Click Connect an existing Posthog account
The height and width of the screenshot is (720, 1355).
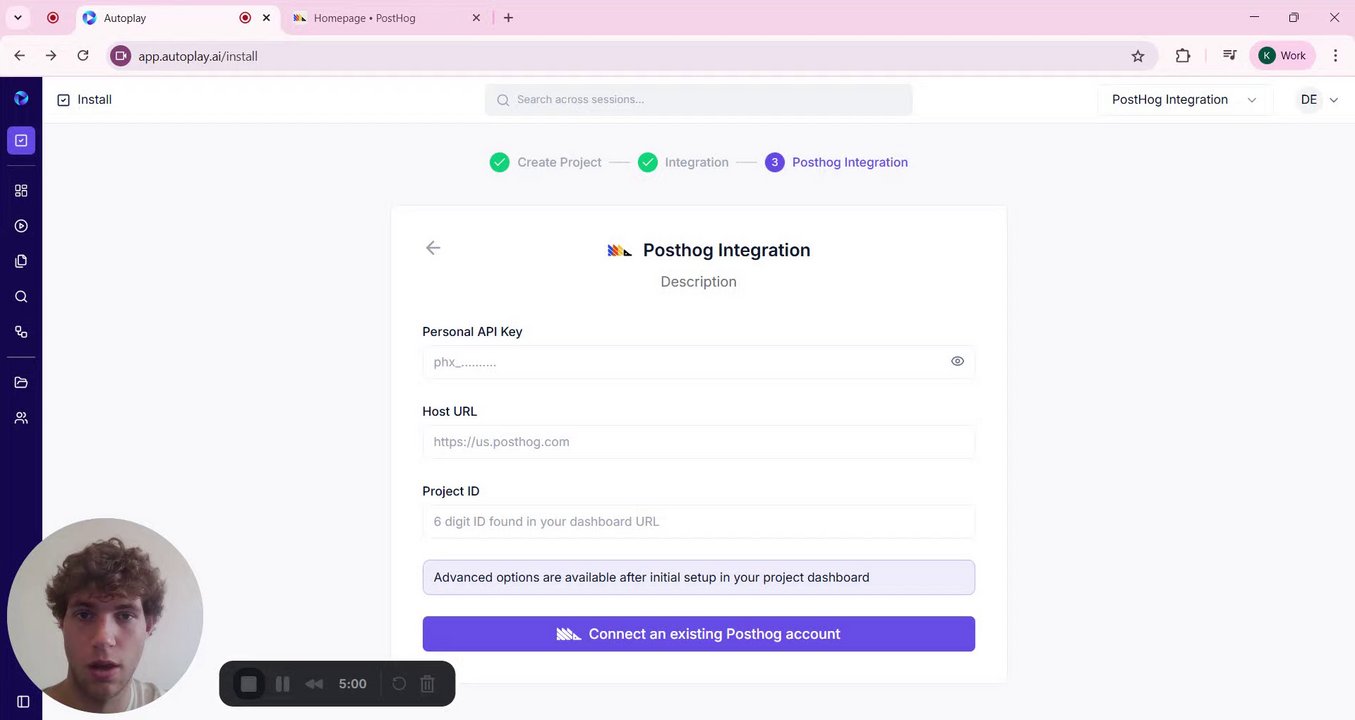[x=698, y=634]
